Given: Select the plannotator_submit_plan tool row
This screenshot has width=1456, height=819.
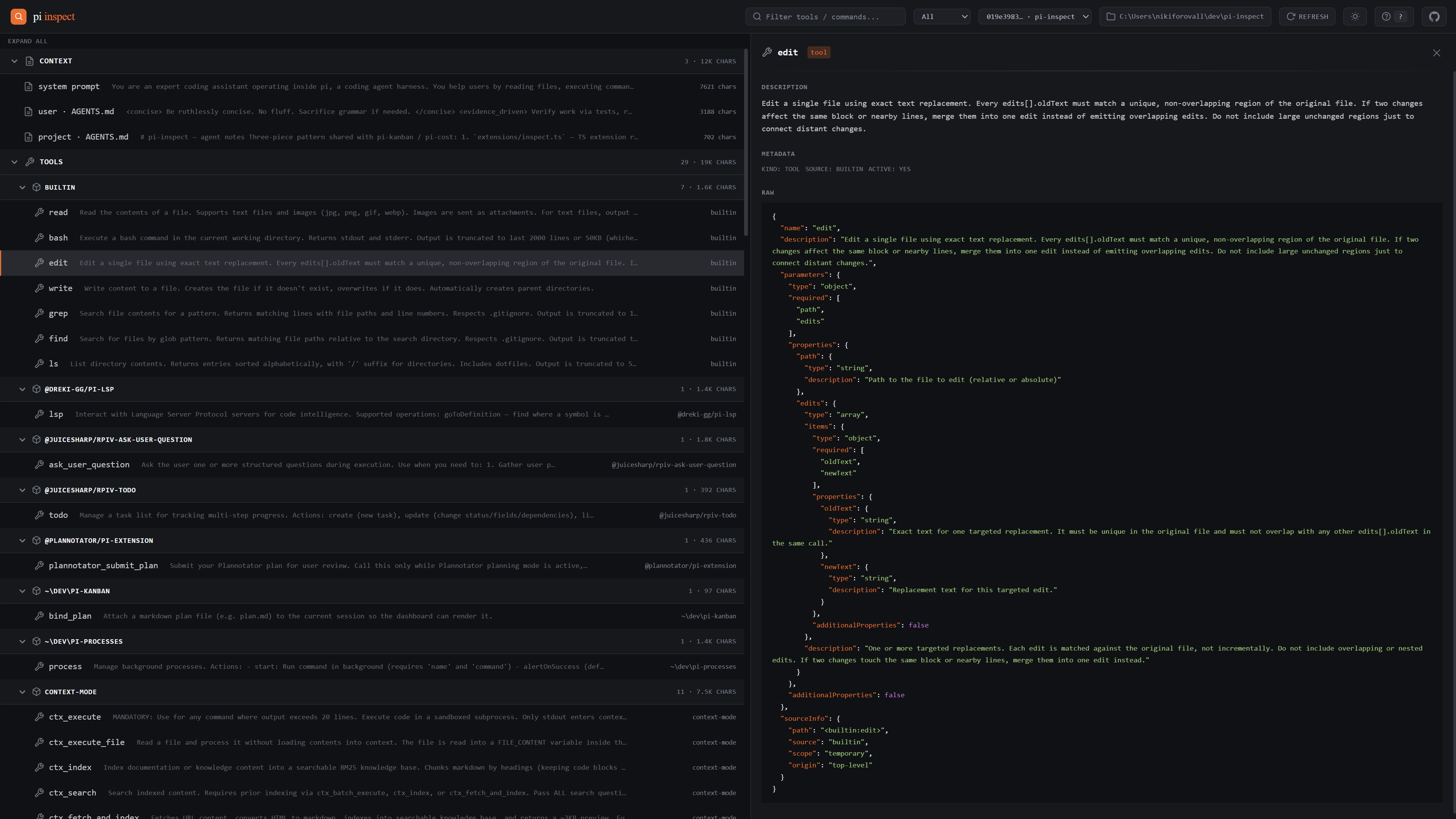Looking at the screenshot, I should 372,566.
